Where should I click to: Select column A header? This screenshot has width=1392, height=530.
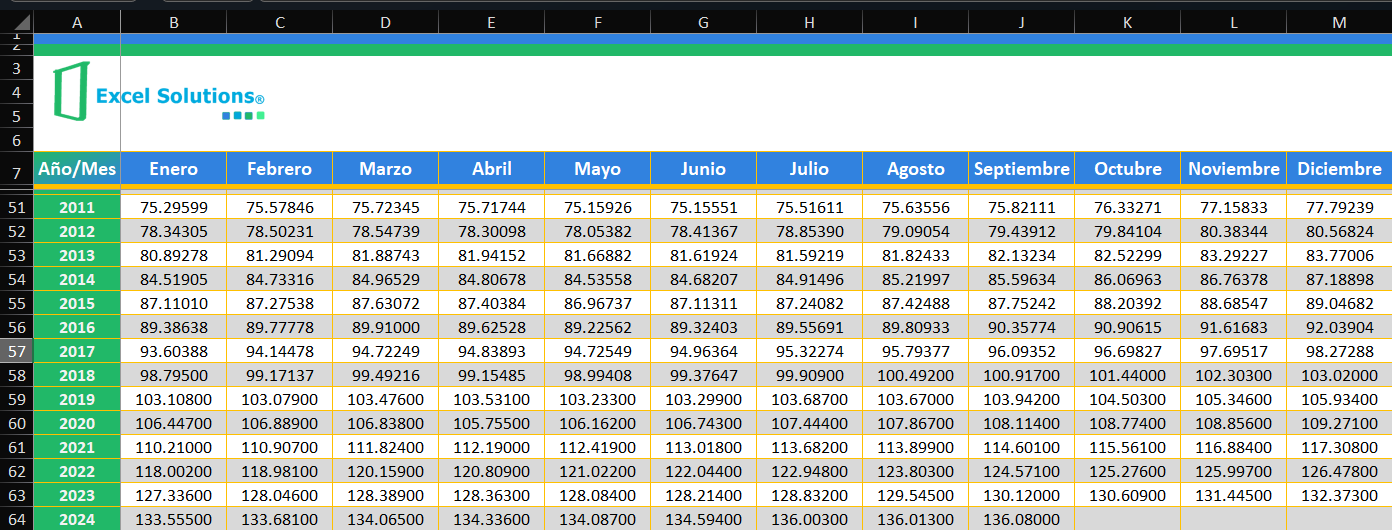point(77,22)
